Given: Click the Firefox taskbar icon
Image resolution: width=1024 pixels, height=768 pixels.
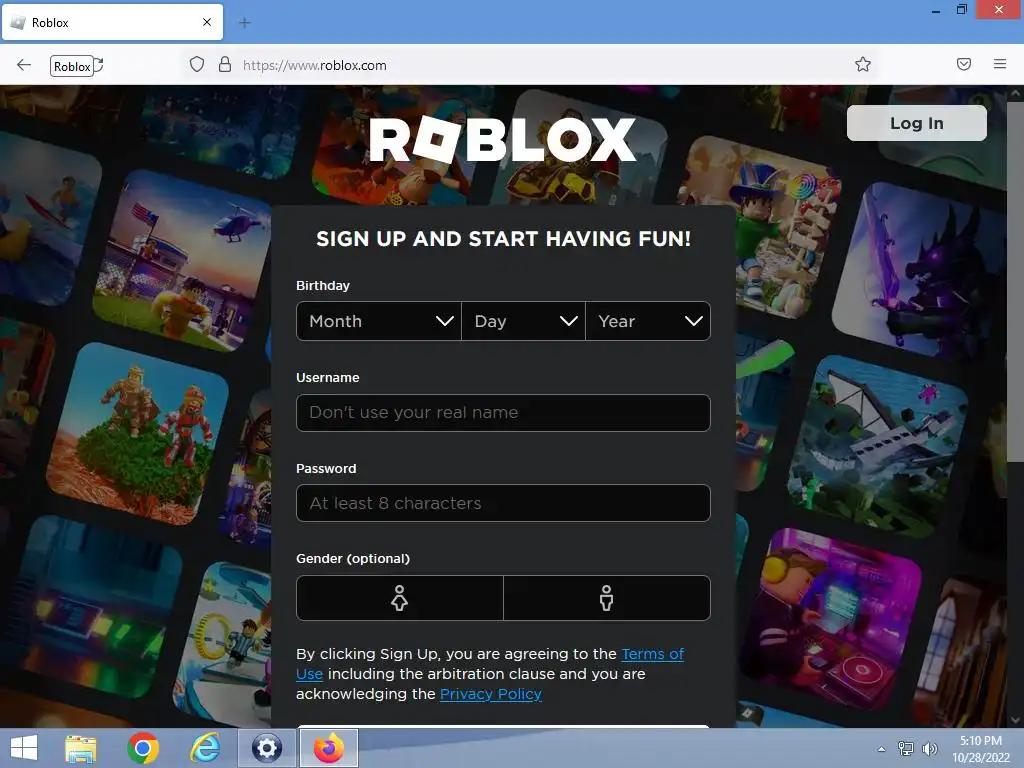Looking at the screenshot, I should click(x=329, y=748).
